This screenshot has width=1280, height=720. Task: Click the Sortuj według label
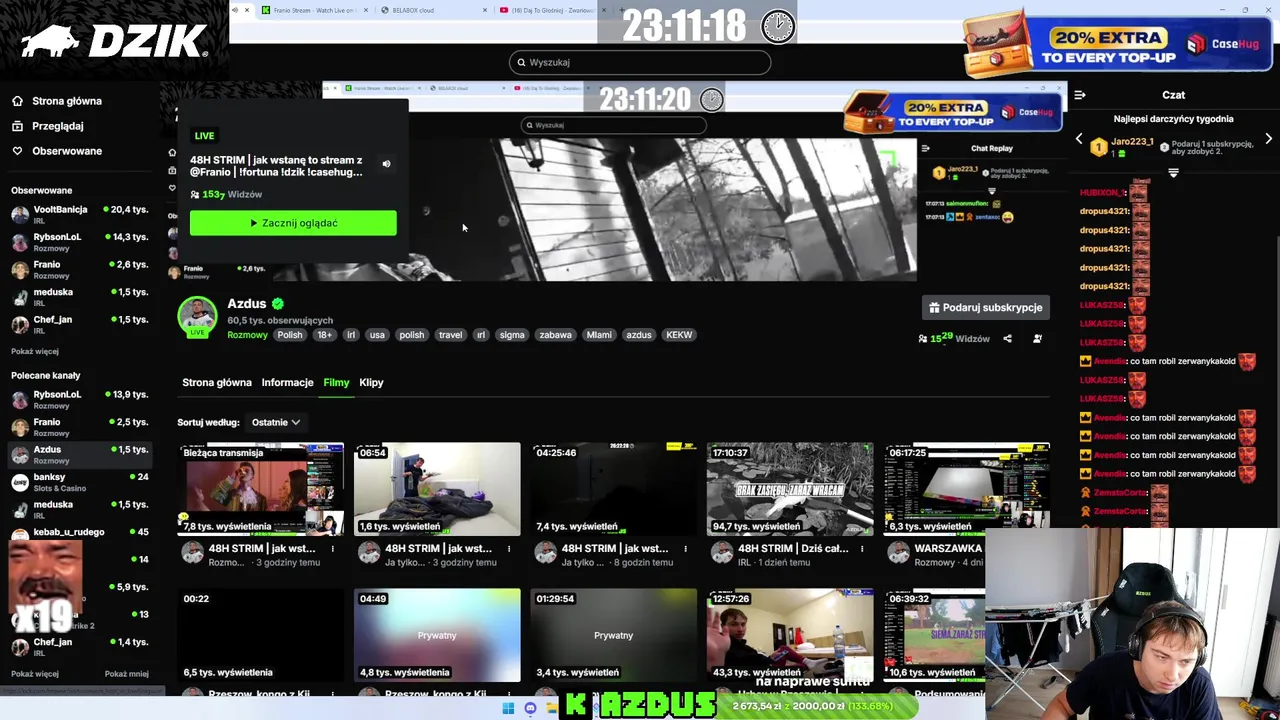[208, 423]
